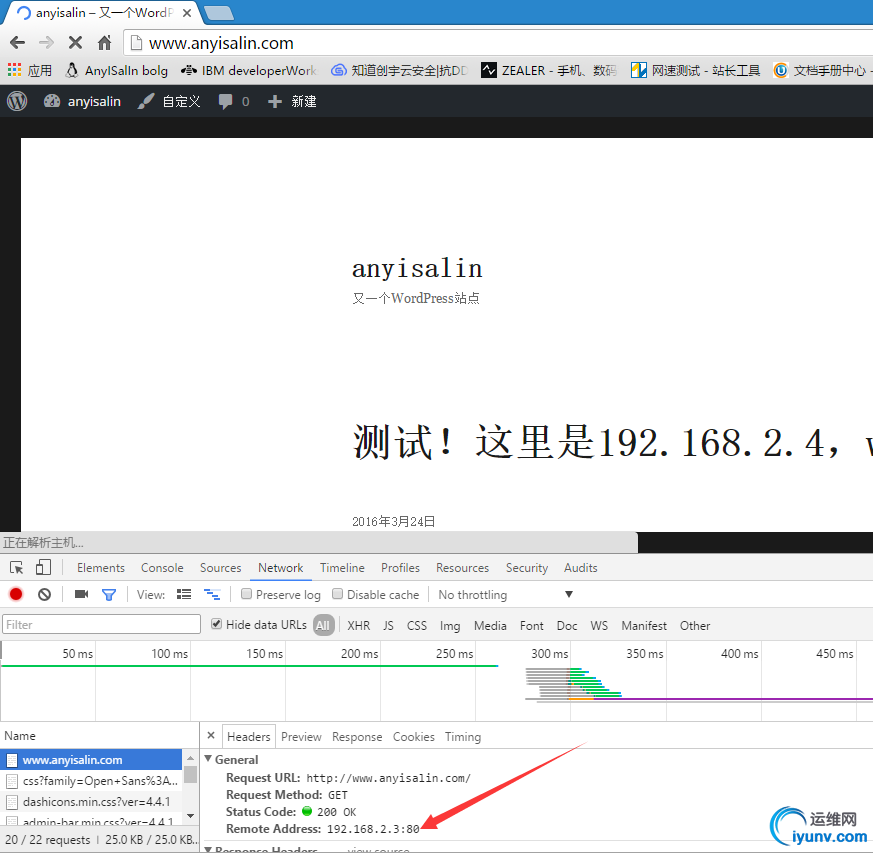Click the Filter text input field
This screenshot has width=873, height=853.
(101, 624)
